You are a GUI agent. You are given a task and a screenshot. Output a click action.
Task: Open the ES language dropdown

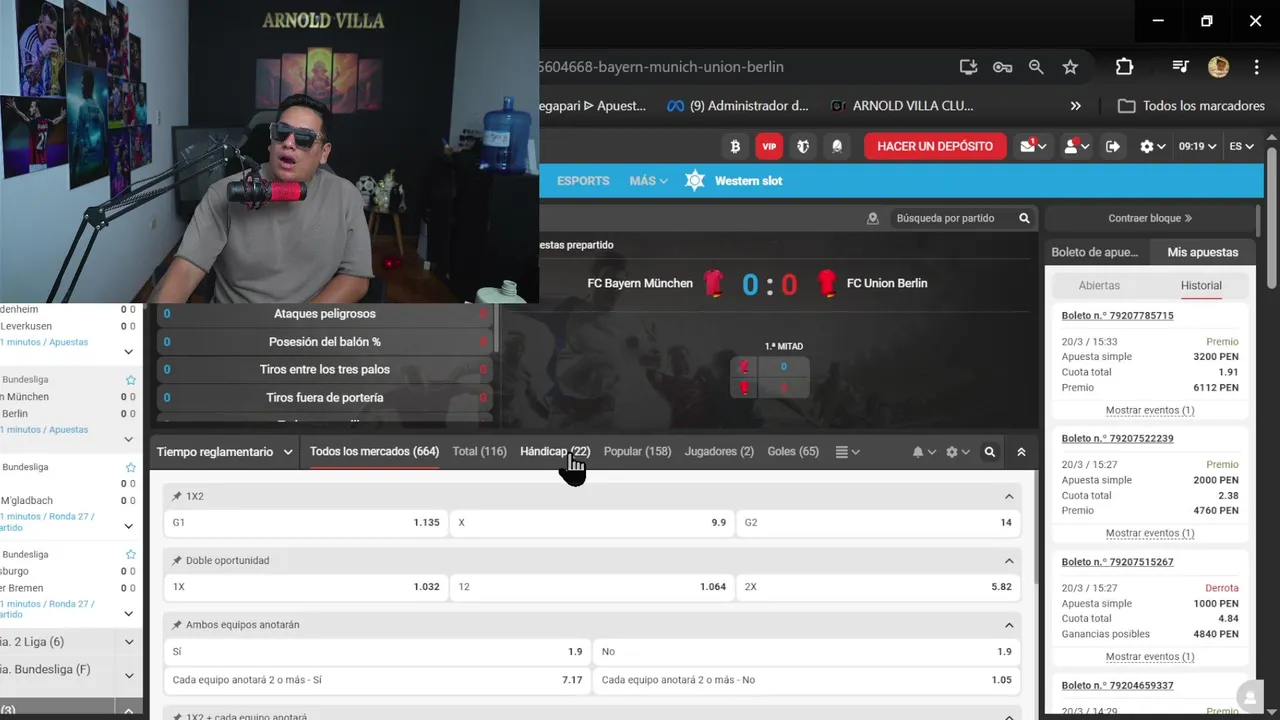coord(1241,146)
